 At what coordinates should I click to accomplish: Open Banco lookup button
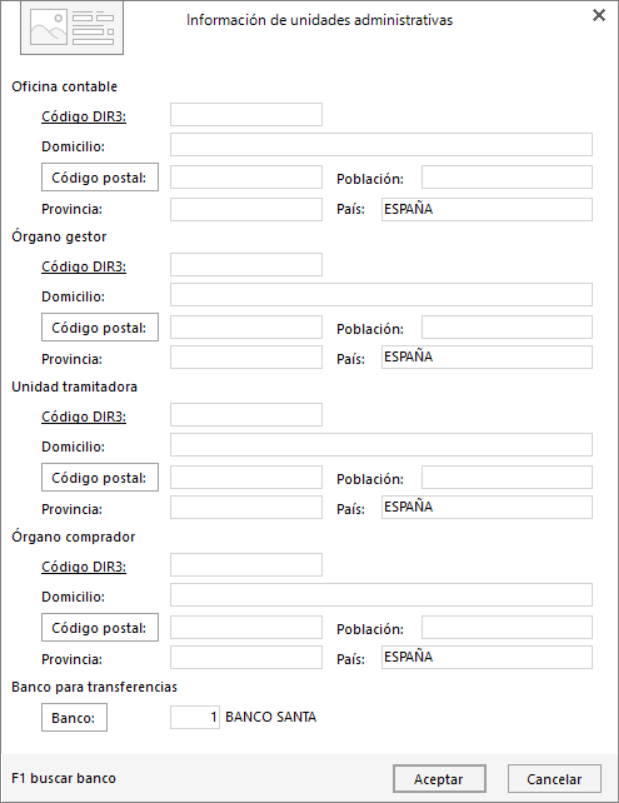pyautogui.click(x=74, y=717)
